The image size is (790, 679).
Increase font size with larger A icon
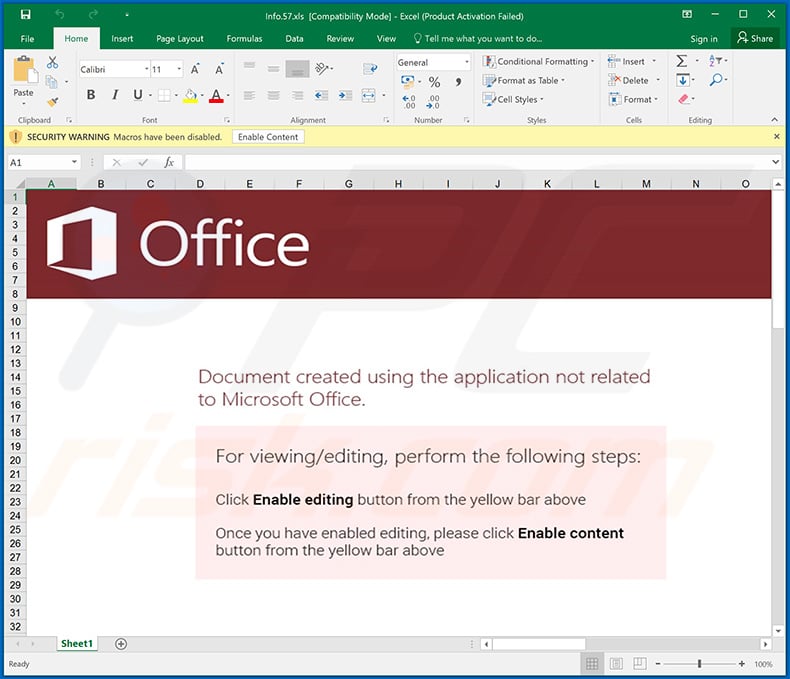[x=195, y=70]
